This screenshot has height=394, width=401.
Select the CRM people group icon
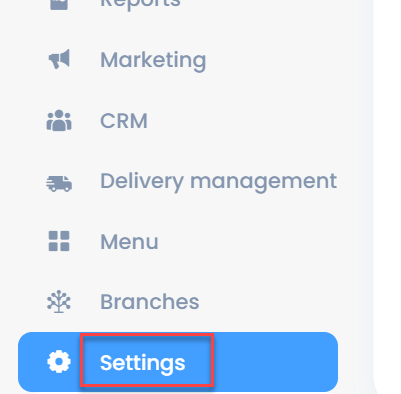(59, 120)
